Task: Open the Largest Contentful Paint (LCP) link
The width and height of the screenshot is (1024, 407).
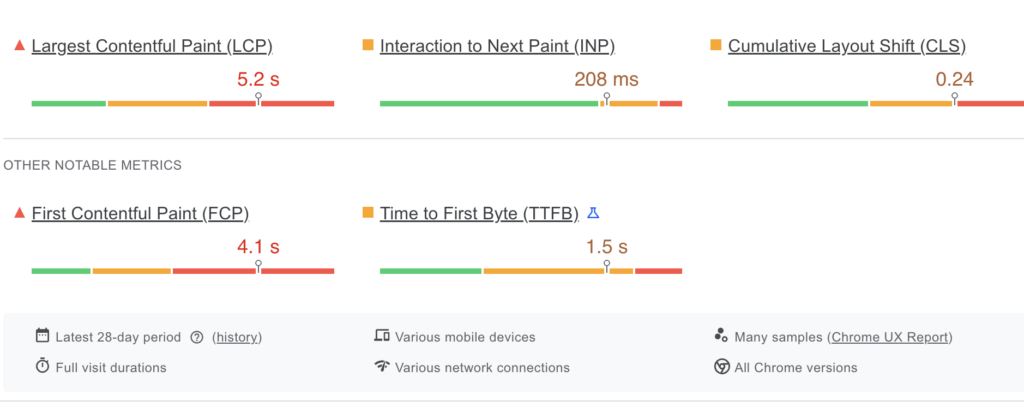Action: click(152, 46)
